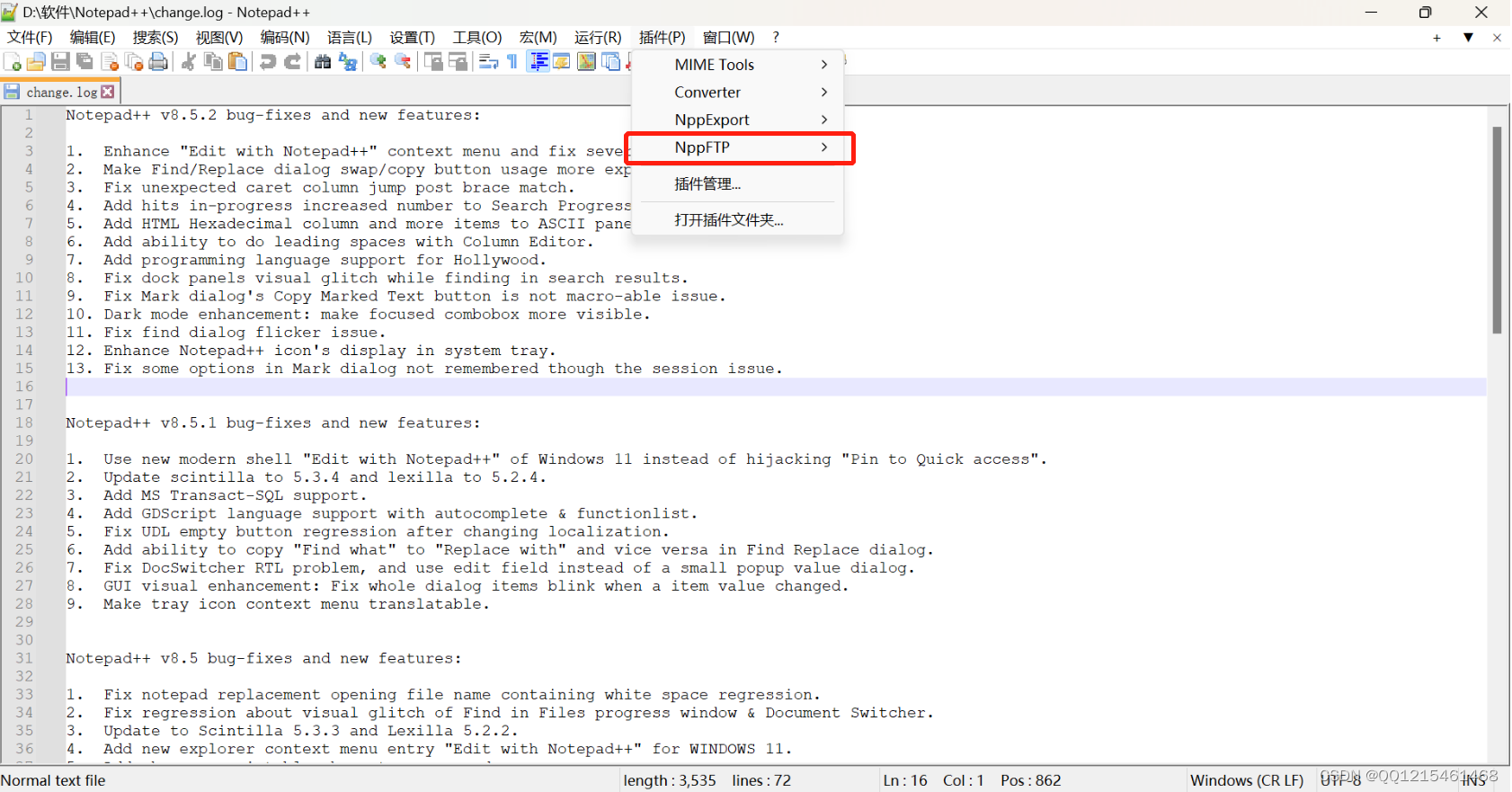Close the change.log tab with red X
The width and height of the screenshot is (1512, 792).
point(108,92)
